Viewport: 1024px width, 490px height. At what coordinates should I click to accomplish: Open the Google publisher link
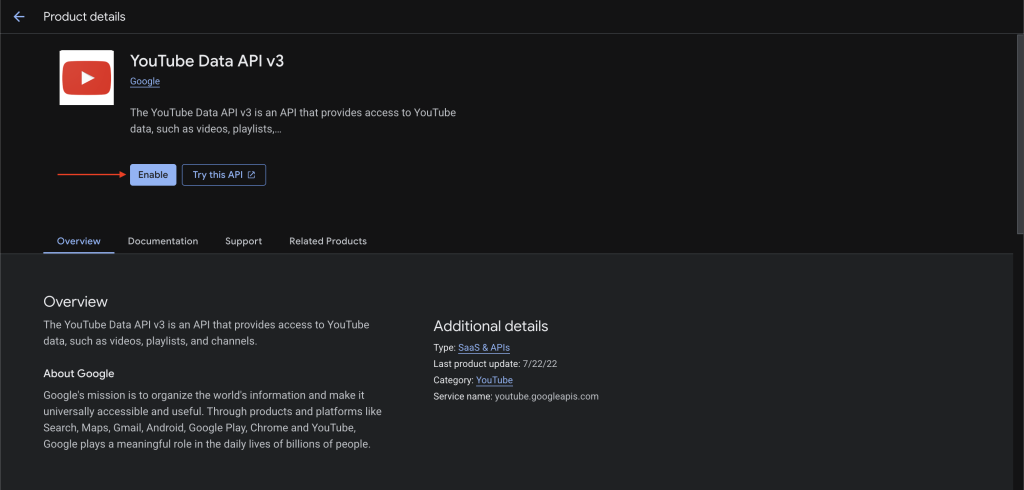pos(145,81)
